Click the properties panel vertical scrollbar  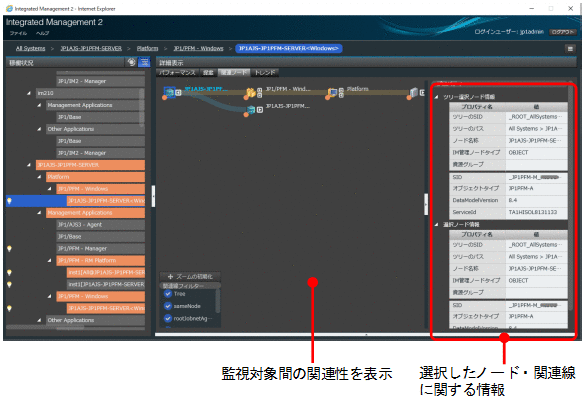[x=571, y=197]
